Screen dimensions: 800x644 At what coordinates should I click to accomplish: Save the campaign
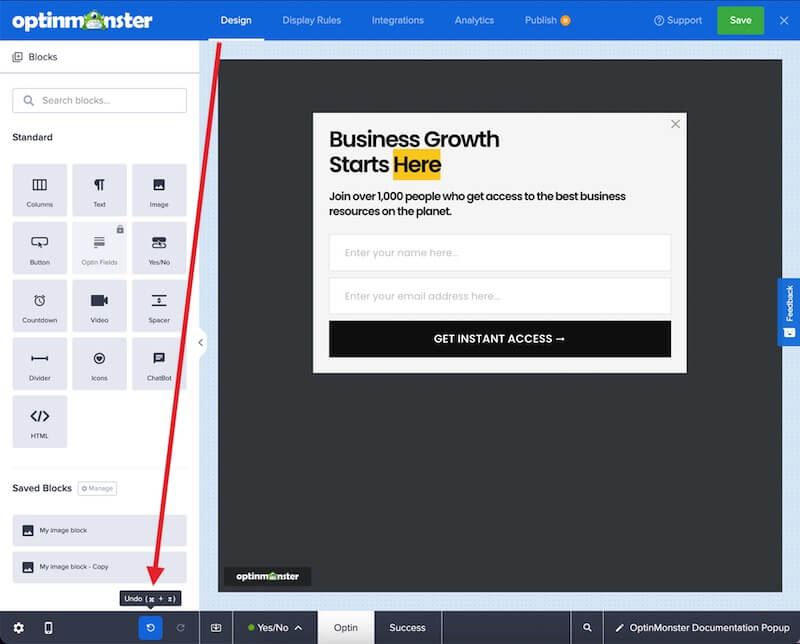(740, 20)
